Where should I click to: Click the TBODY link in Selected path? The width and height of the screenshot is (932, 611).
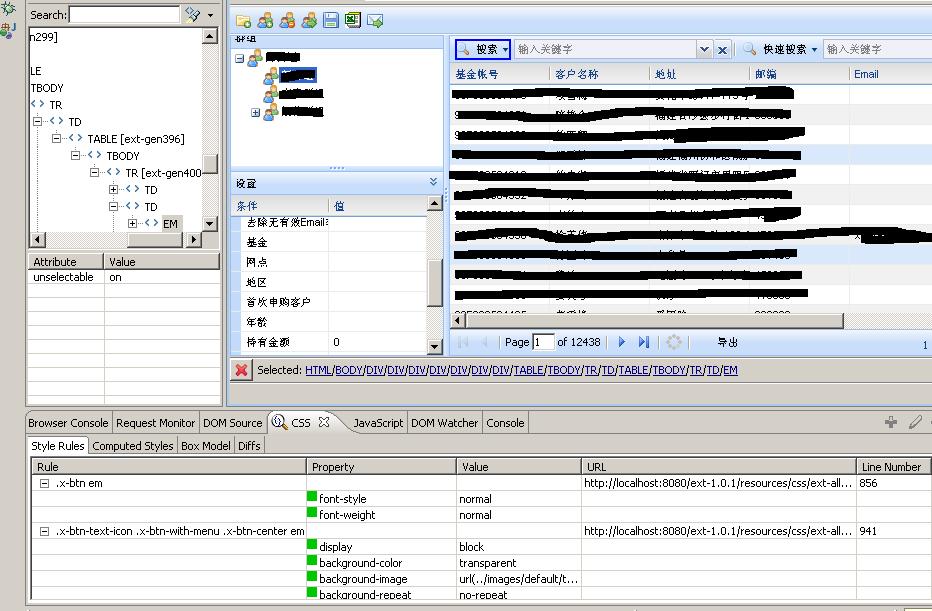tap(563, 370)
